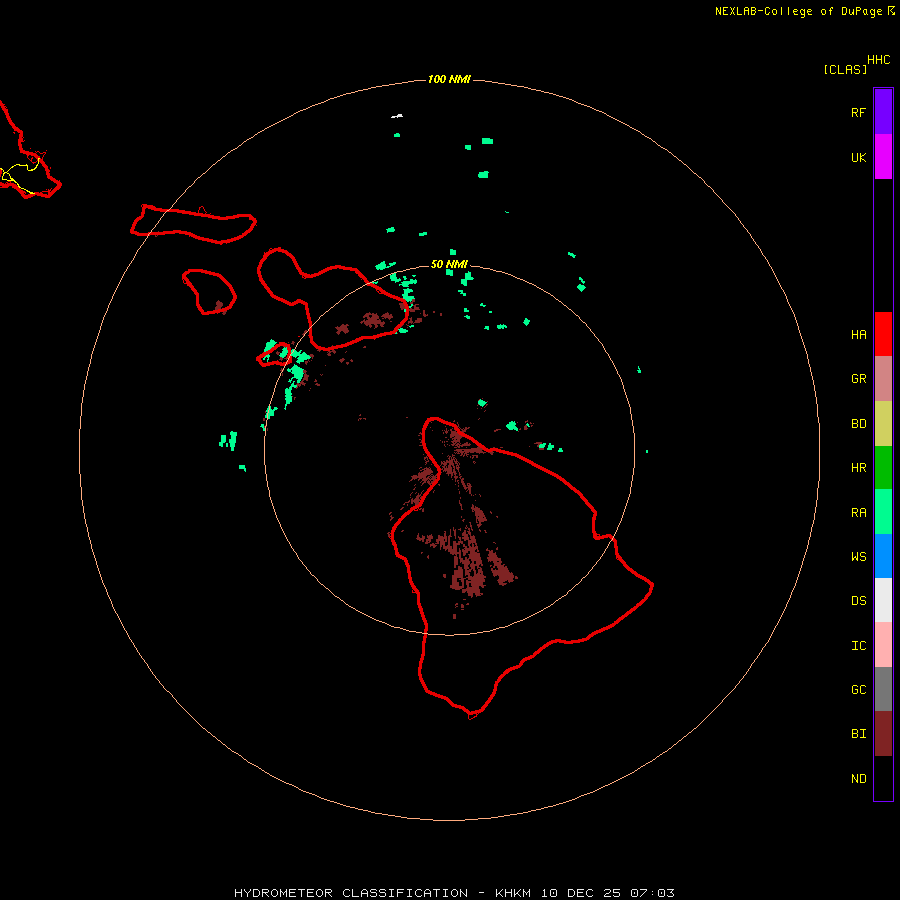Click the IC light pink legend swatch
Image resolution: width=900 pixels, height=900 pixels.
point(883,645)
